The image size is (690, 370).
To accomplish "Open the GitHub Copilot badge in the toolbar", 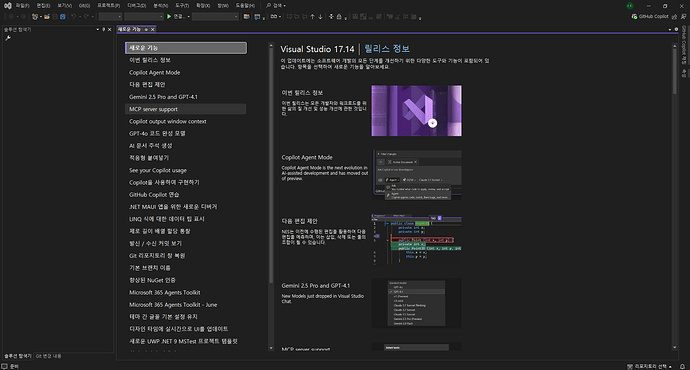I will (650, 16).
